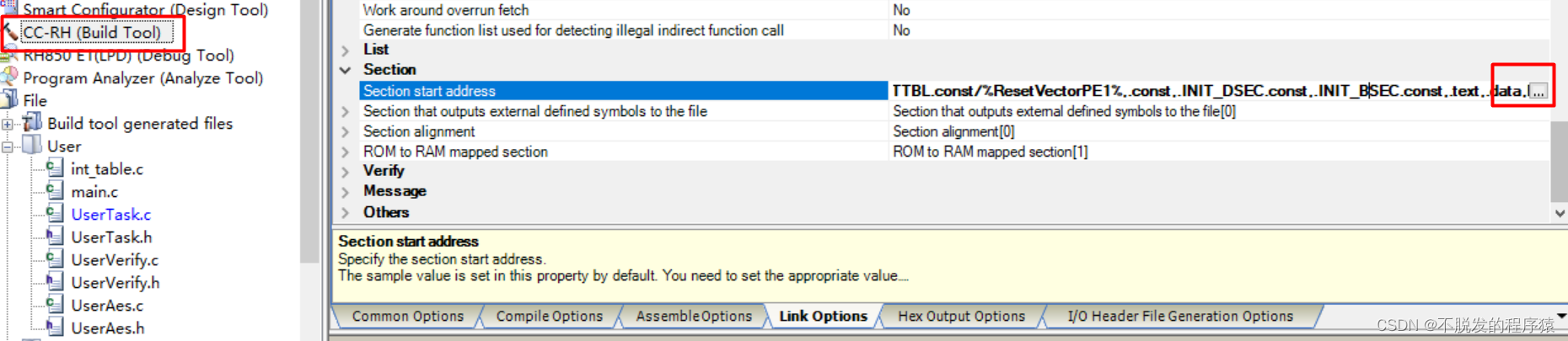Click the Section start address value field

point(1180,91)
